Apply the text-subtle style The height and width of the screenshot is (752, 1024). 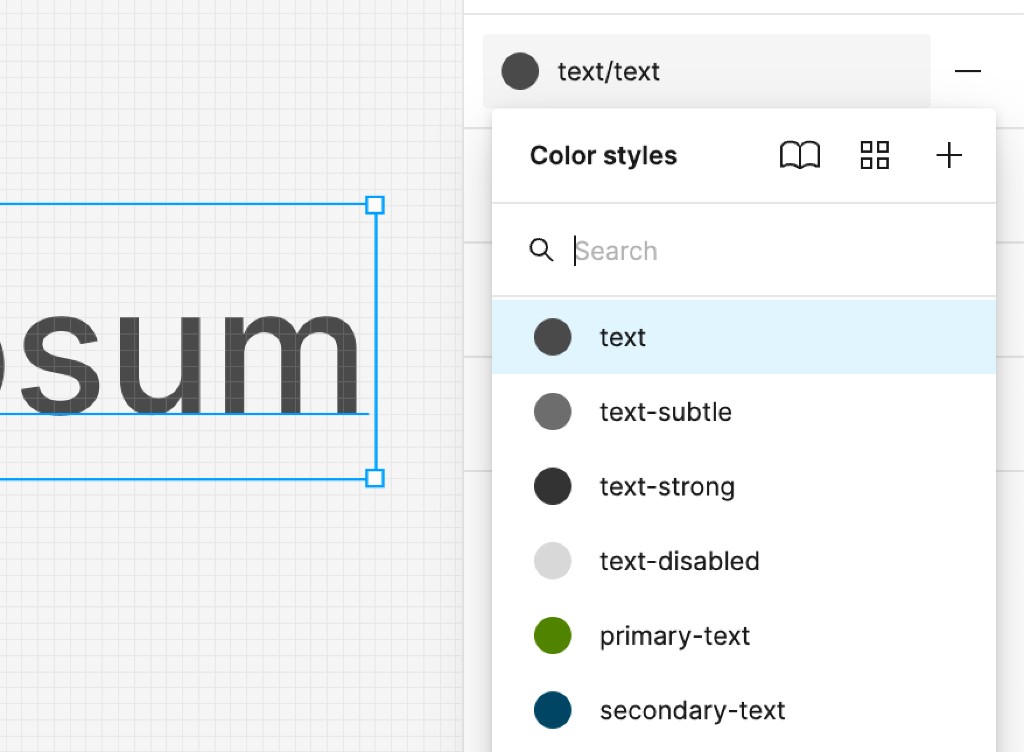point(665,411)
